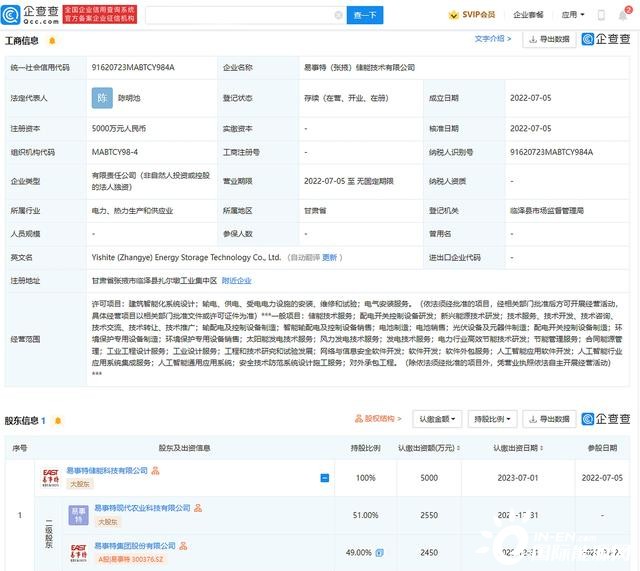
Task: Click the info icon next to 49.00%
Action: (380, 553)
